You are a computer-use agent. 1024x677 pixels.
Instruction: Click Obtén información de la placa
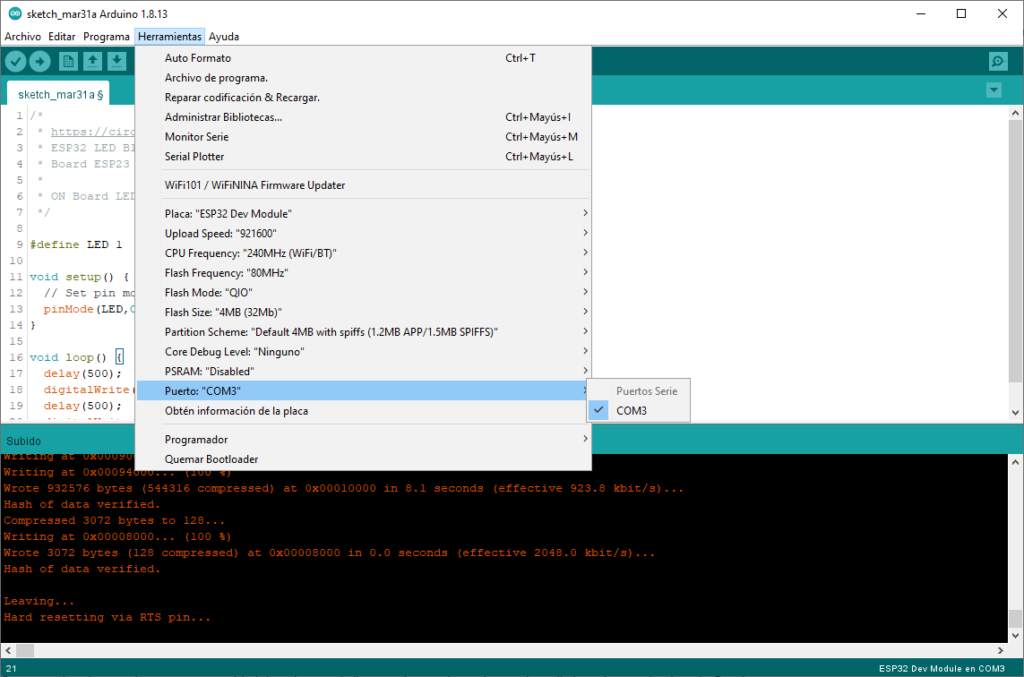pyautogui.click(x=364, y=411)
